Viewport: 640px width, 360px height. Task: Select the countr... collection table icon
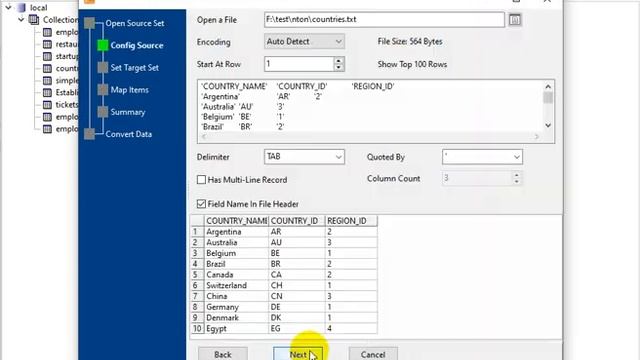[47, 68]
